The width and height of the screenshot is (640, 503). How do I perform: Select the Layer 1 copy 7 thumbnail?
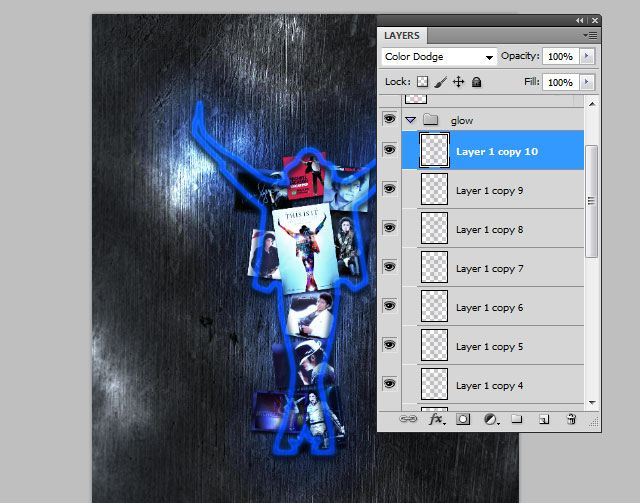coord(434,267)
